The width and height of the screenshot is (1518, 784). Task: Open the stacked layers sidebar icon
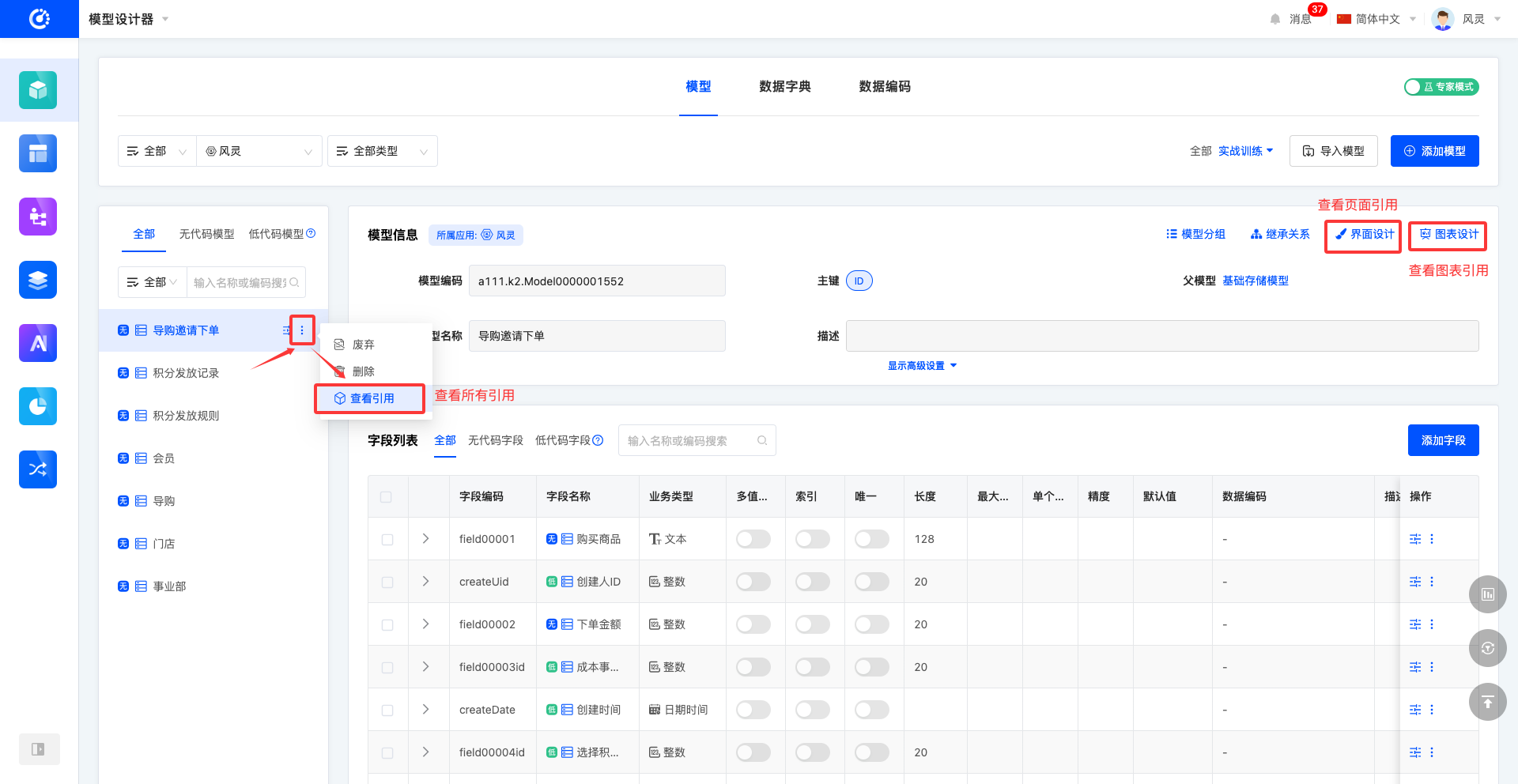pos(38,280)
